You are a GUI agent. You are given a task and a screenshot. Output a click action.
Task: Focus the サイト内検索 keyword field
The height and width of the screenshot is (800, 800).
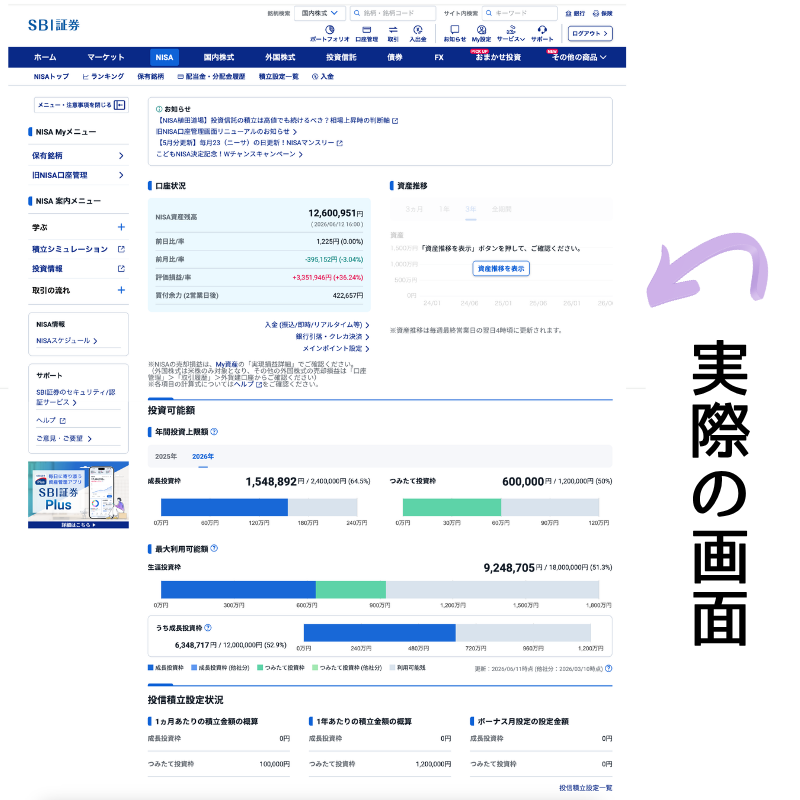point(520,13)
